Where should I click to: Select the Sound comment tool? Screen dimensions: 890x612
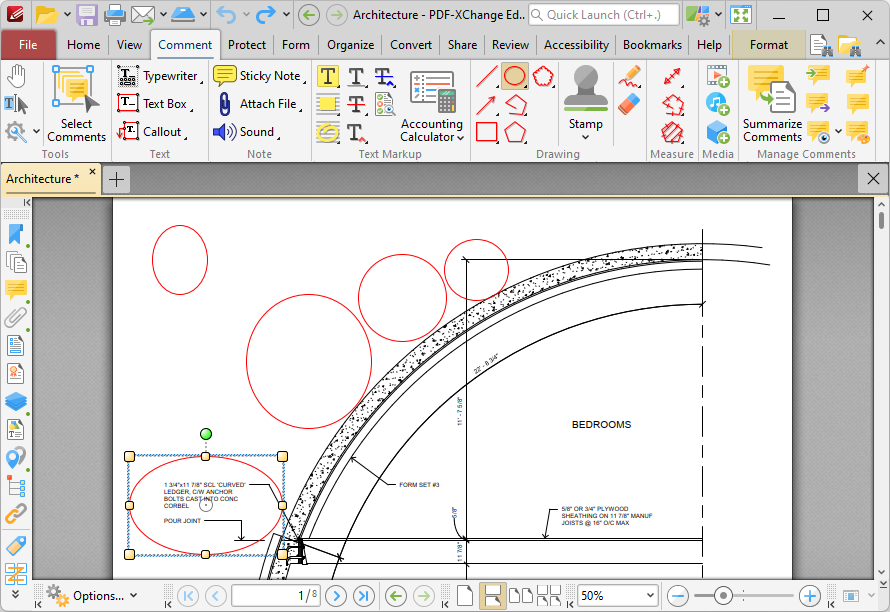point(245,132)
